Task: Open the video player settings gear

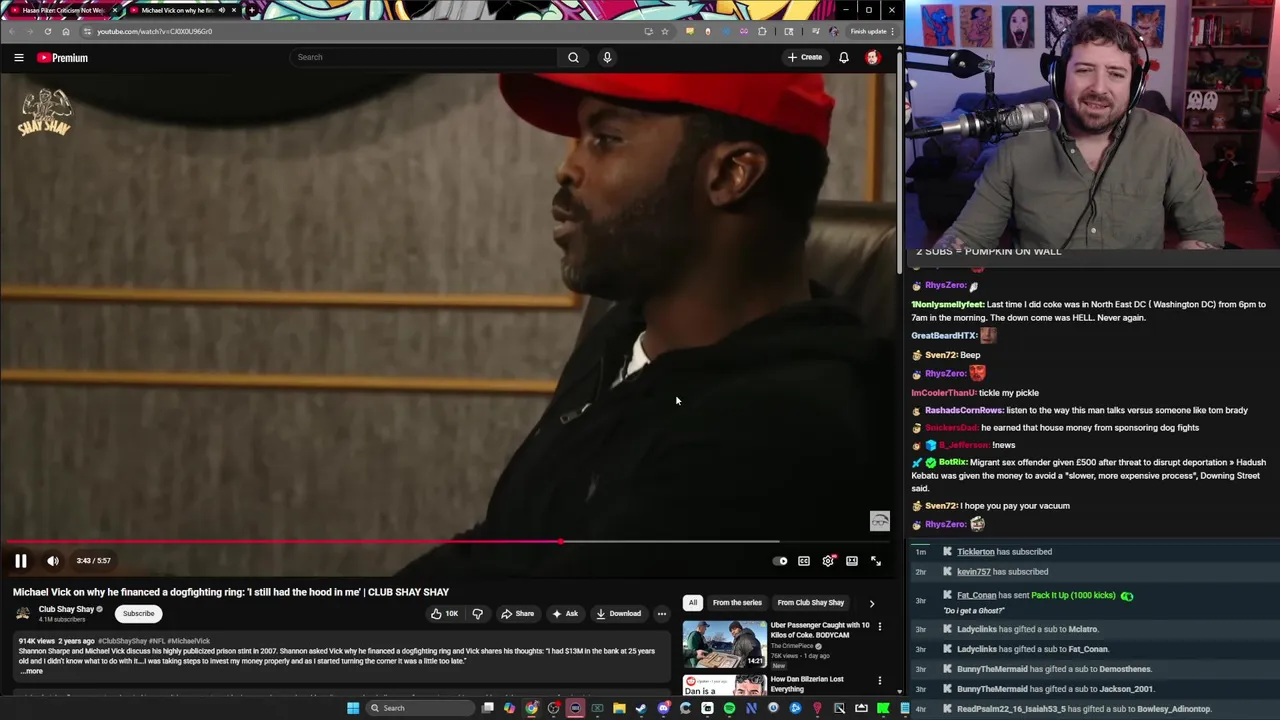Action: pos(828,561)
